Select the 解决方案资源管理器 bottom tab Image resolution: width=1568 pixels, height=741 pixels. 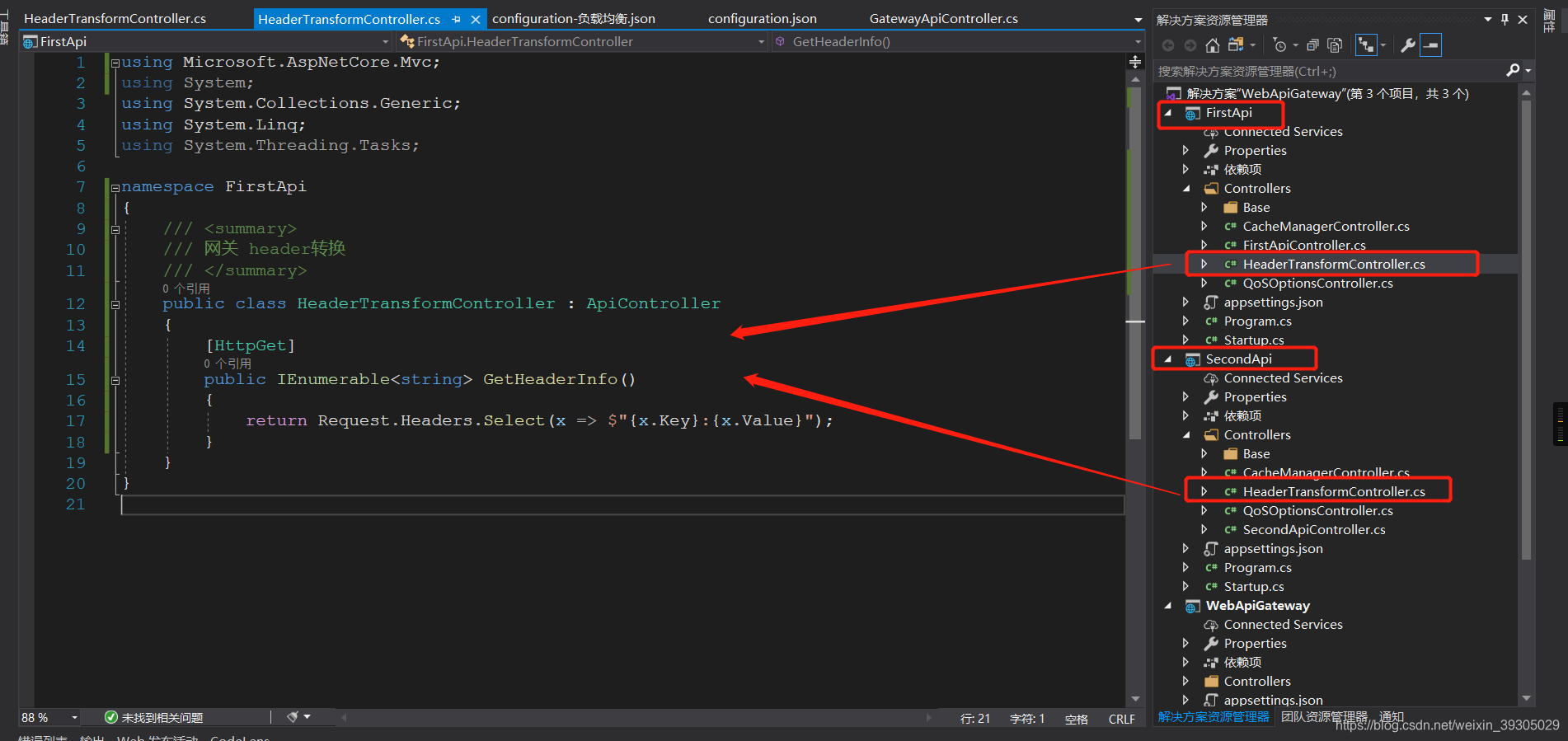pyautogui.click(x=1214, y=717)
